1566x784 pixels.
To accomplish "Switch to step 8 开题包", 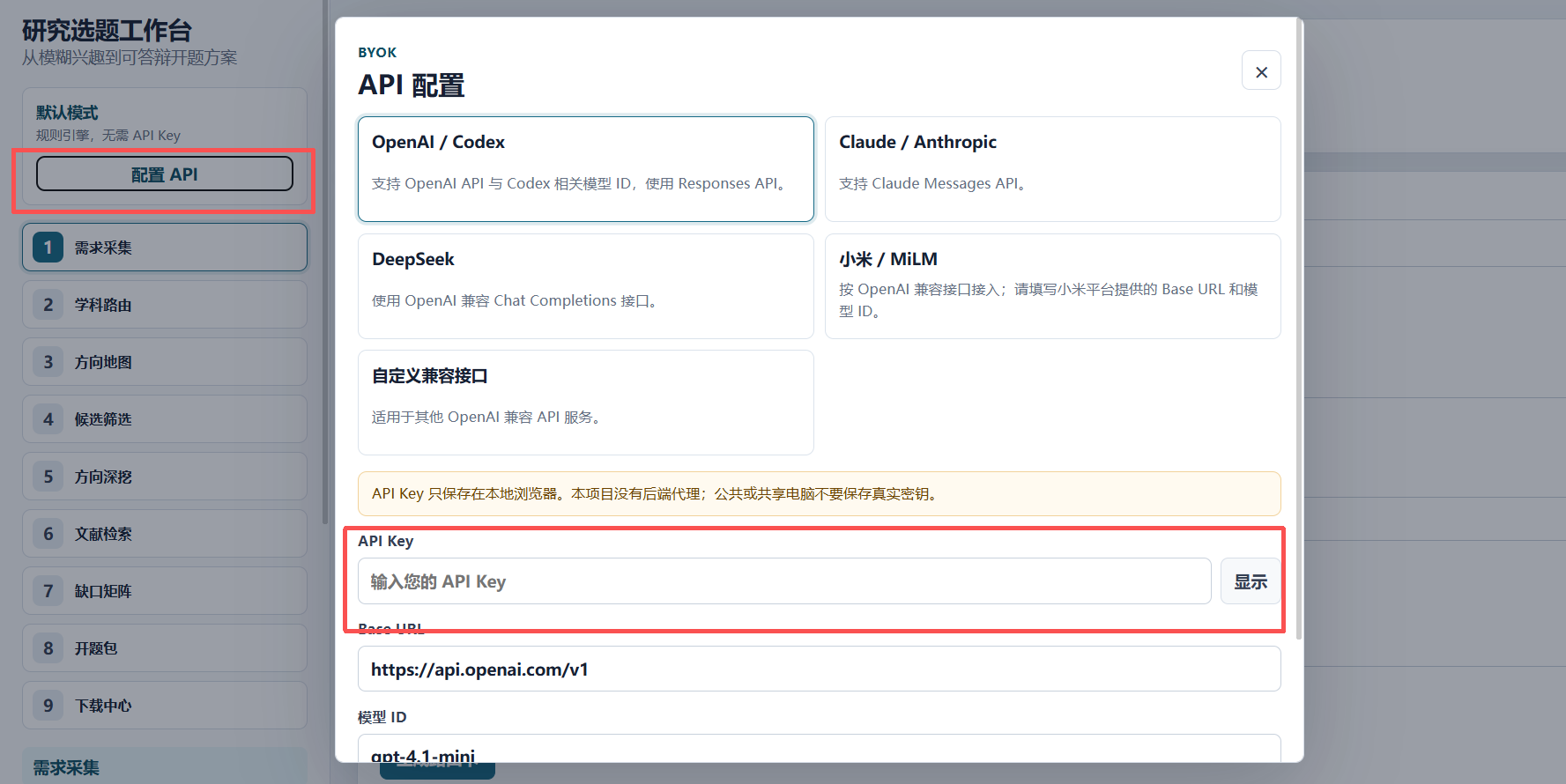I will tap(165, 648).
